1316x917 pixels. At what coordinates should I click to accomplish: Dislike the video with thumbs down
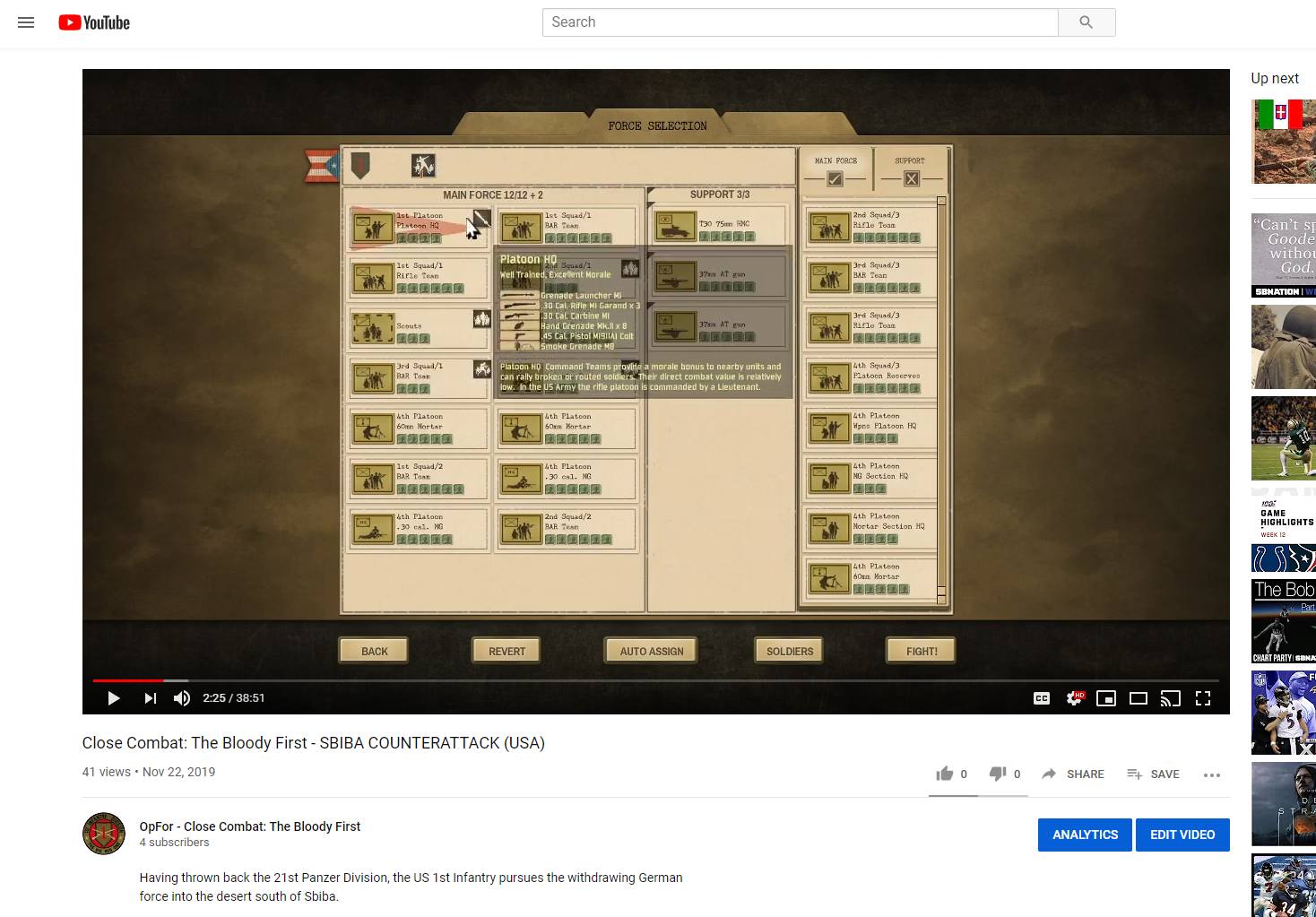click(998, 774)
